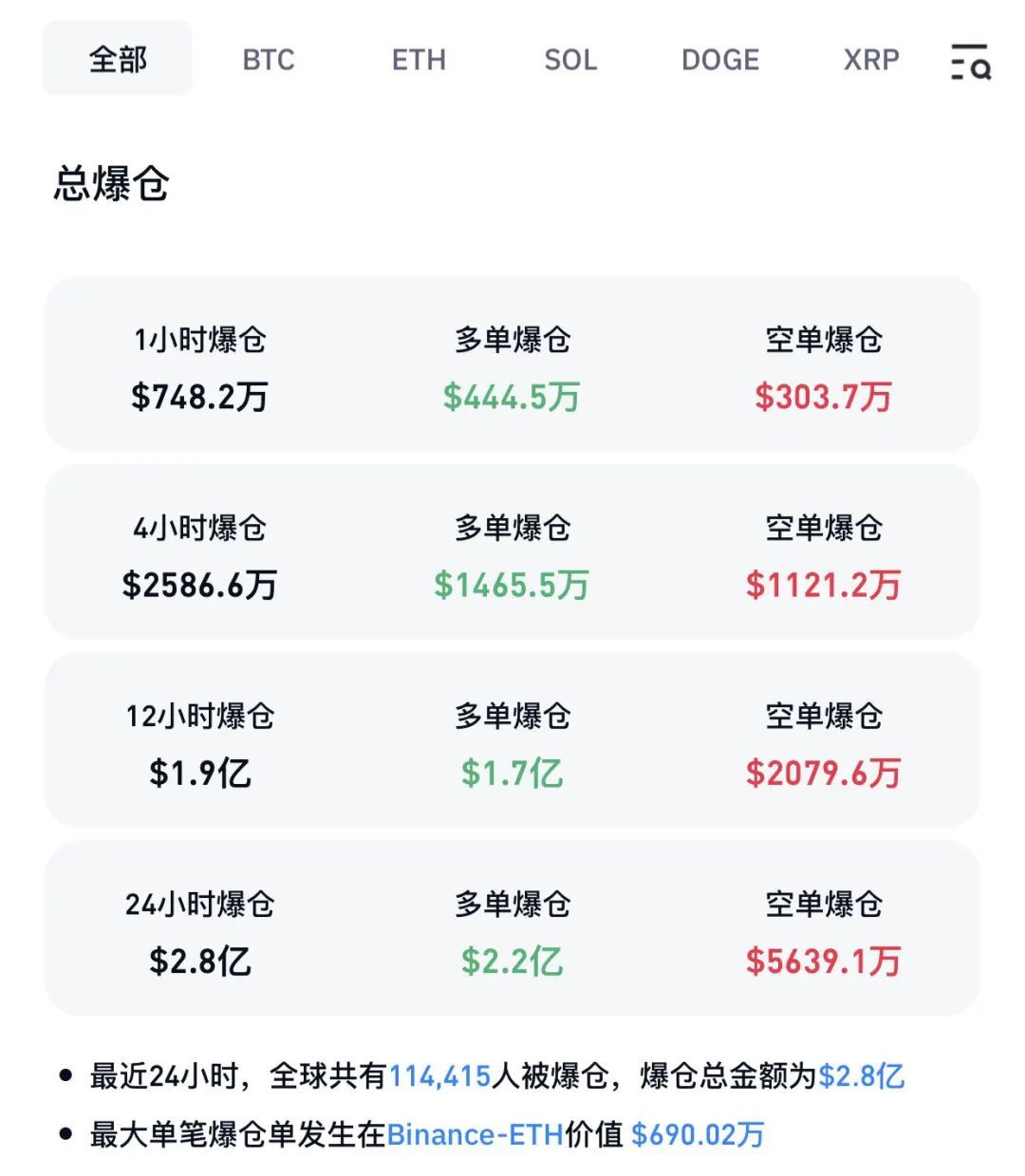1025x1176 pixels.
Task: Click the 24-hour short liquidation $5639.1万
Action: pyautogui.click(x=823, y=961)
